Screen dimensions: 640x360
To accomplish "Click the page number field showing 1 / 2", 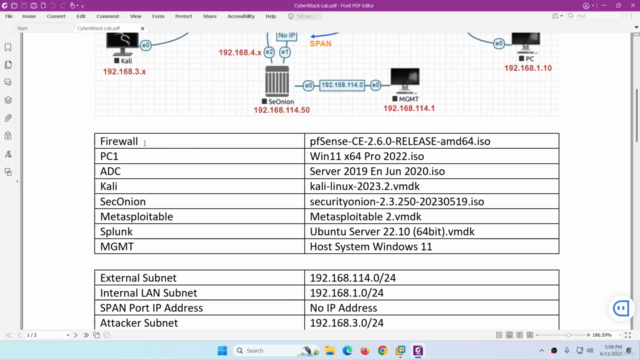I will click(44, 335).
